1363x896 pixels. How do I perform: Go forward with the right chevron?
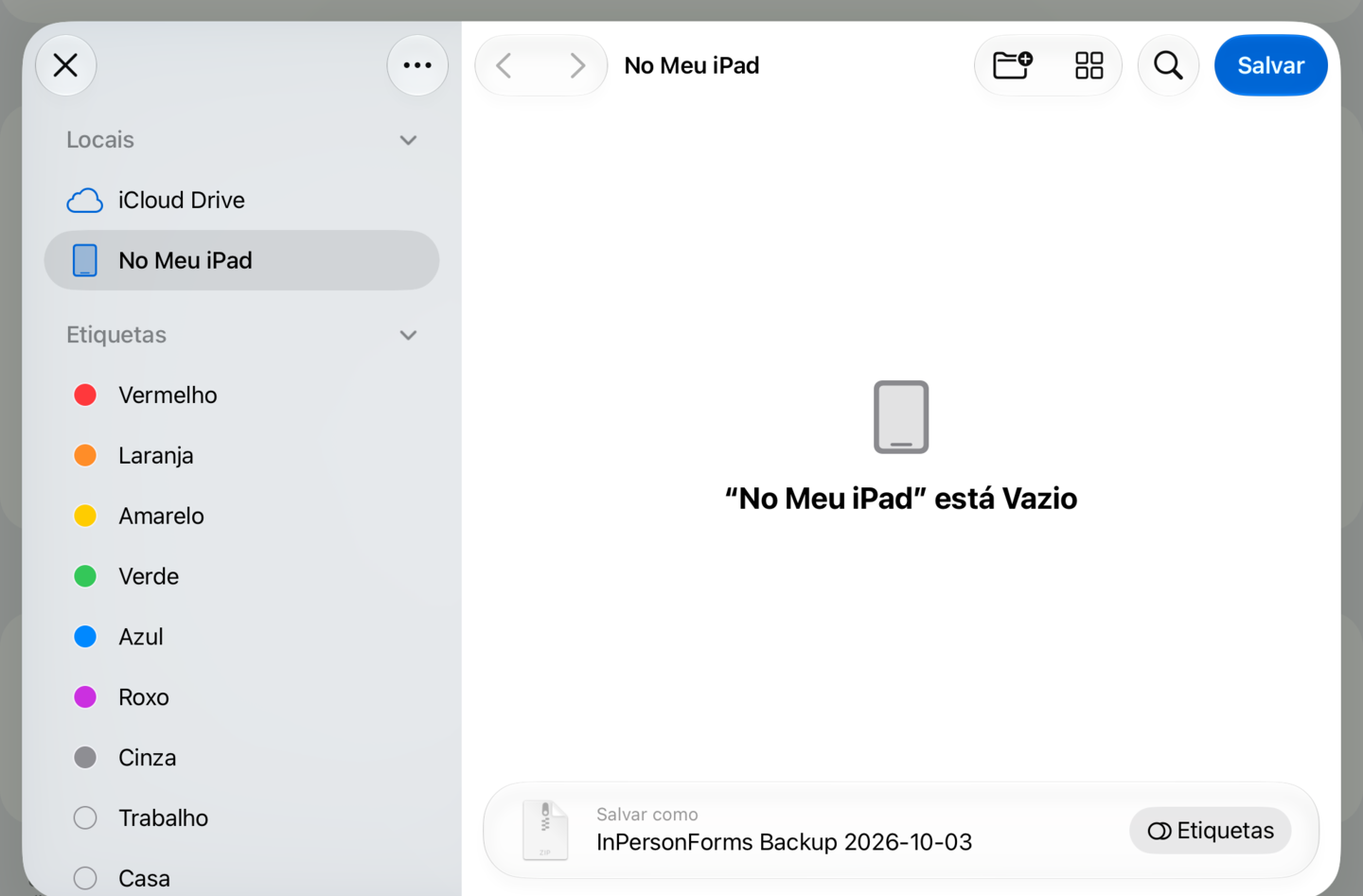(577, 65)
